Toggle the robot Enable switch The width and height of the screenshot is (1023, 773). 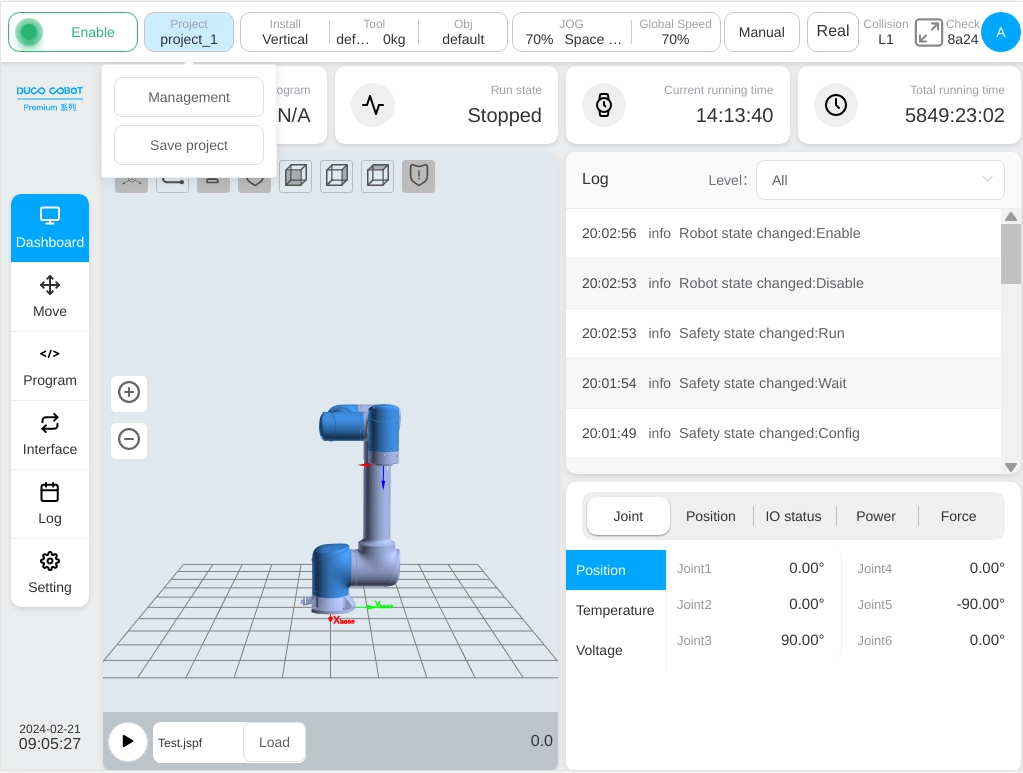coord(73,32)
